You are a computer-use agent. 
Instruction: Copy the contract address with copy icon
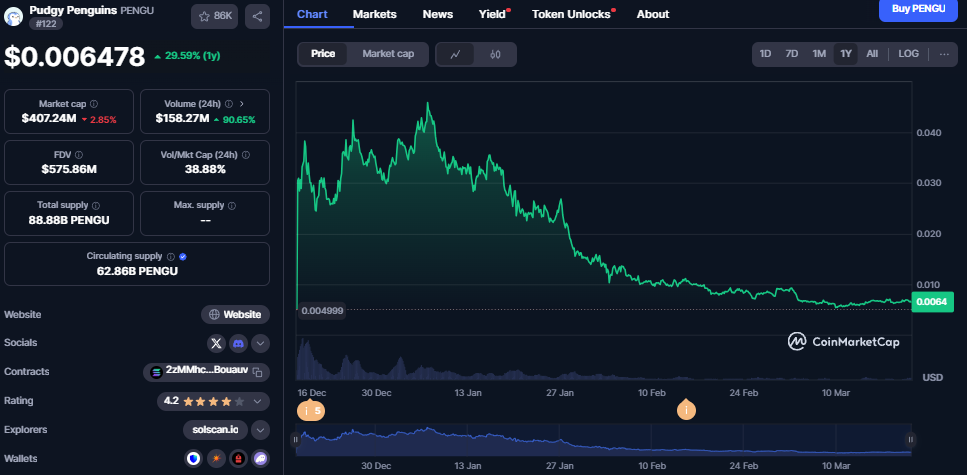point(258,372)
